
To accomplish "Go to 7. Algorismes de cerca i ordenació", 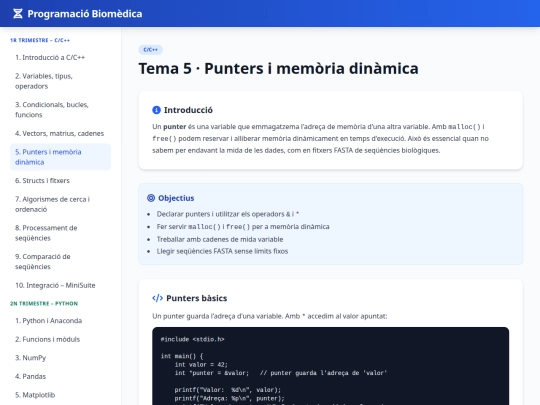I will click(x=61, y=204).
